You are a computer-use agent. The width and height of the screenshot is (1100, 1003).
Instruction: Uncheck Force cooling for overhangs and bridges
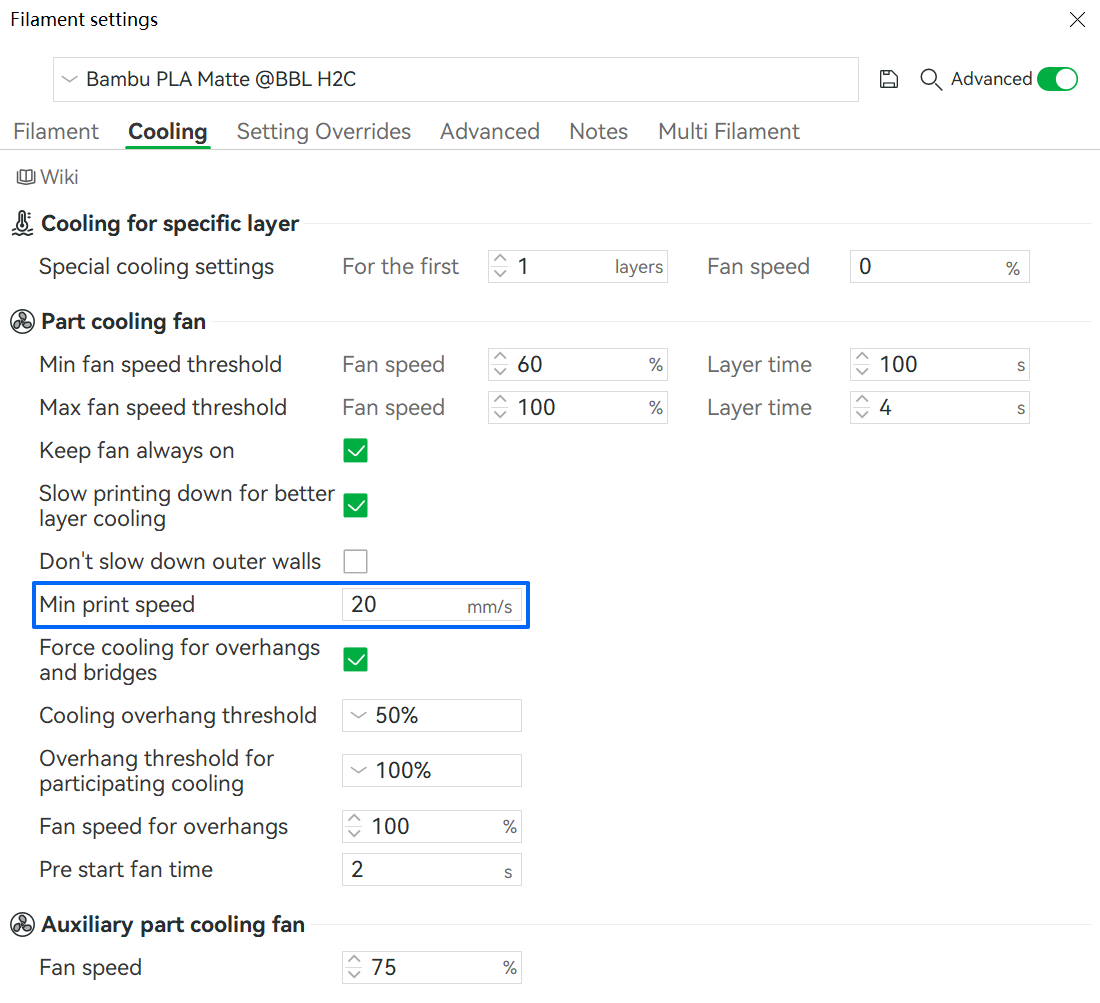356,659
